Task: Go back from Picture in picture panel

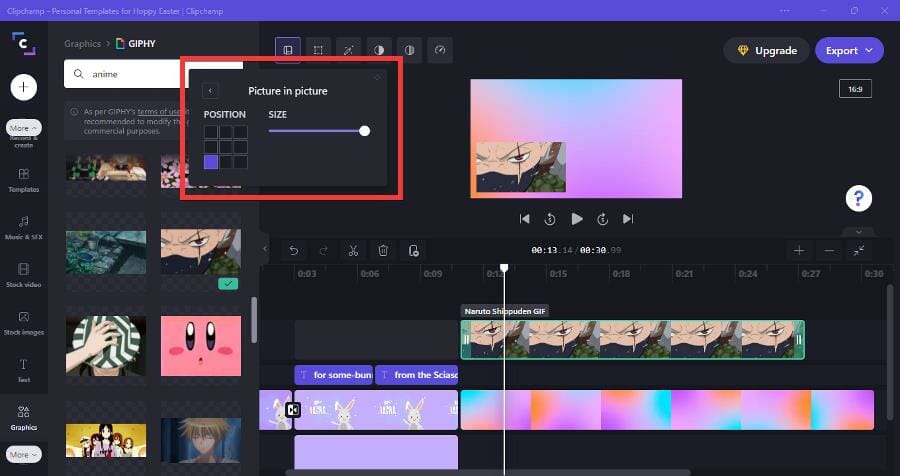Action: click(210, 91)
